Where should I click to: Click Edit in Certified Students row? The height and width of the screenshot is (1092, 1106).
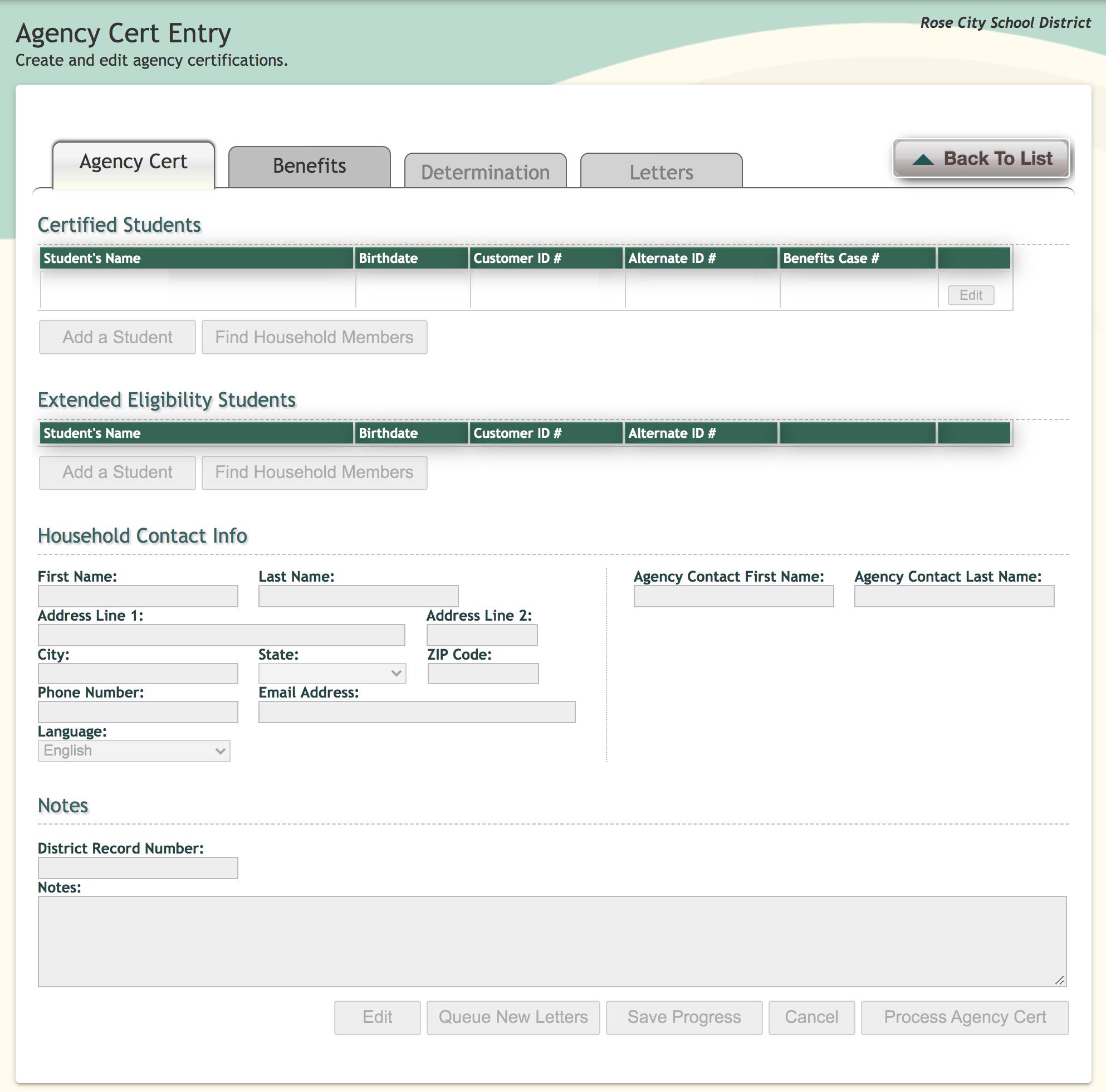[x=970, y=295]
